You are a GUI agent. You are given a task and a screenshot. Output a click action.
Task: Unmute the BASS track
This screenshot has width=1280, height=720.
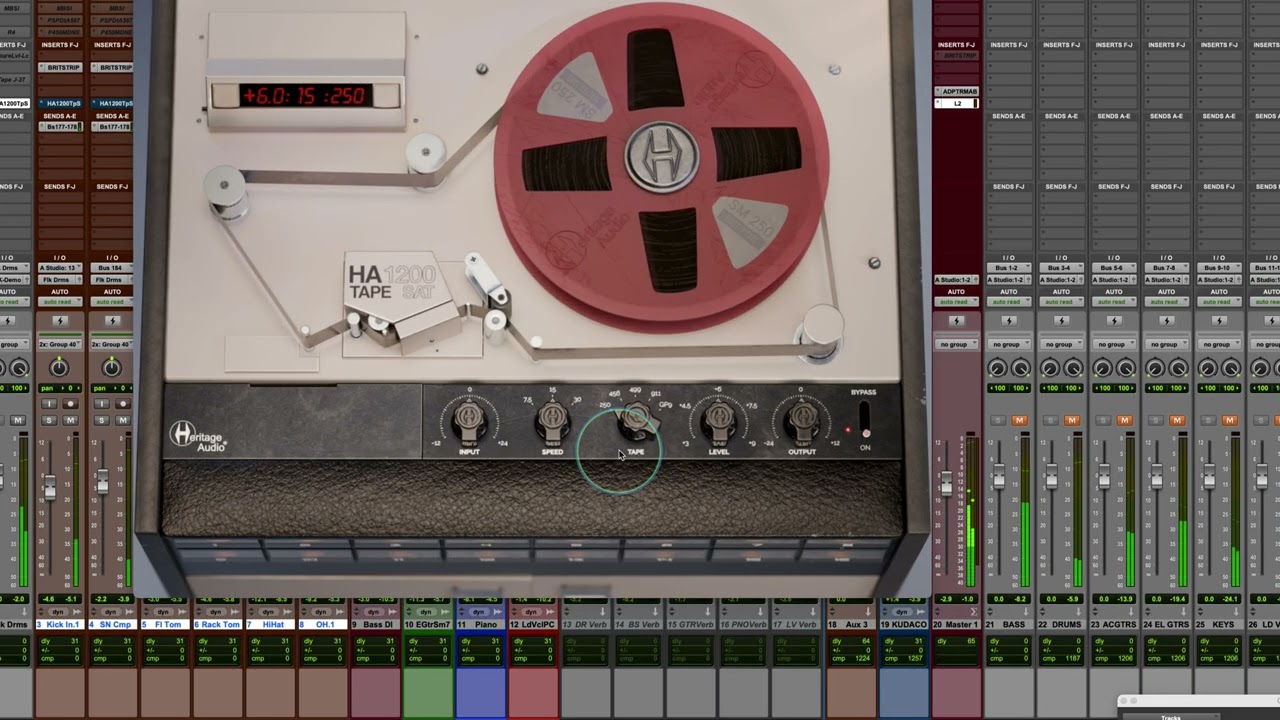pos(1020,420)
